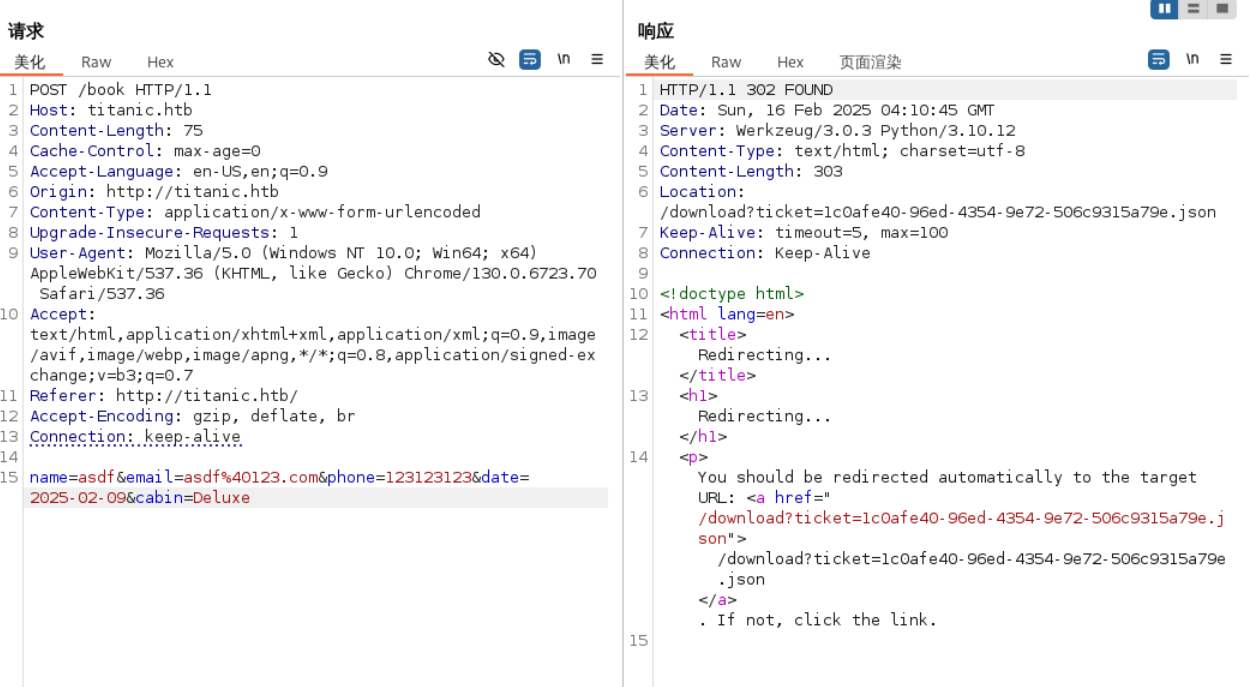The image size is (1251, 687).
Task: Click the POST /book HTTP/1.1 request line
Action: click(x=120, y=90)
